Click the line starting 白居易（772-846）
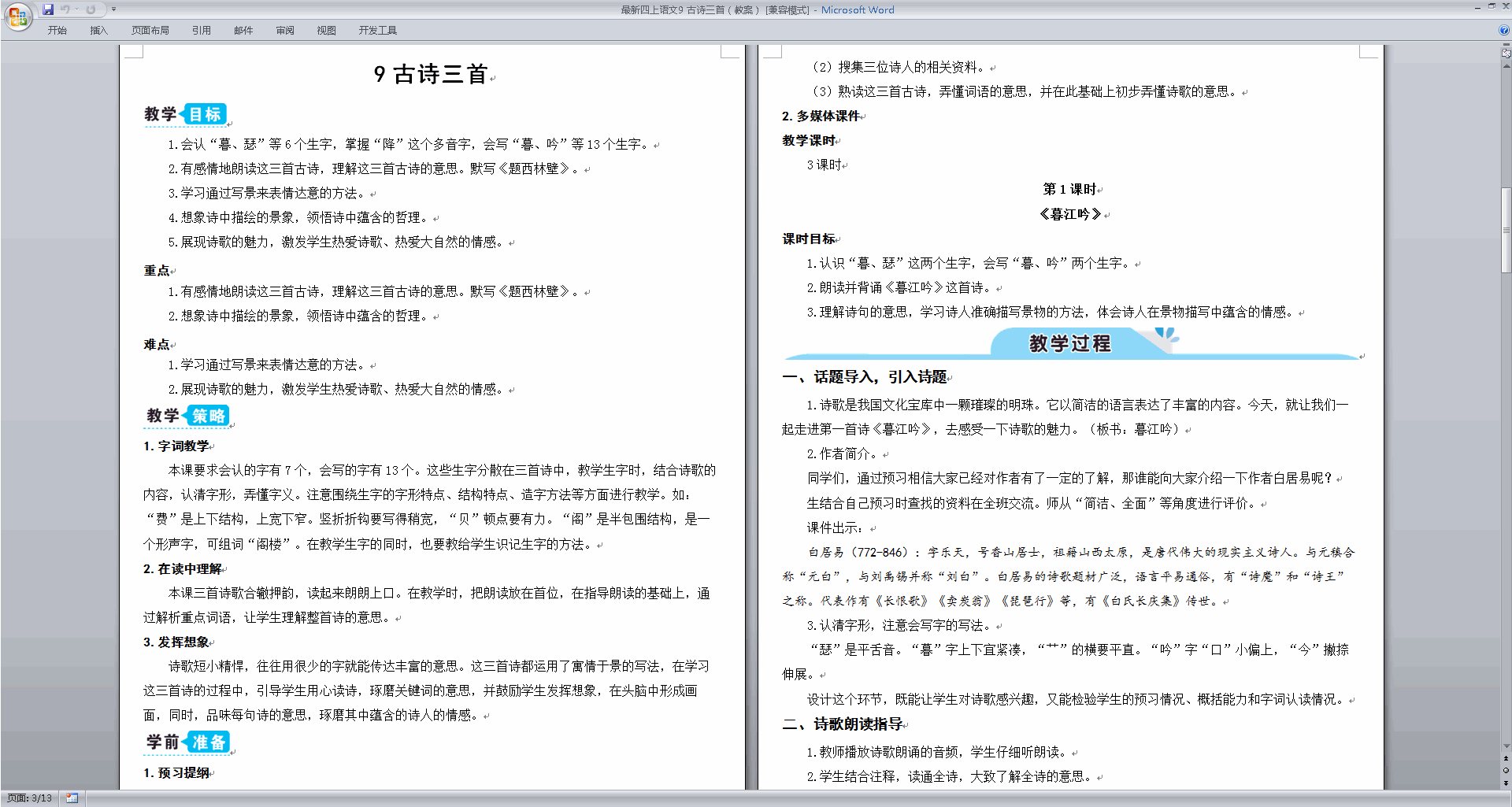 [1080, 552]
